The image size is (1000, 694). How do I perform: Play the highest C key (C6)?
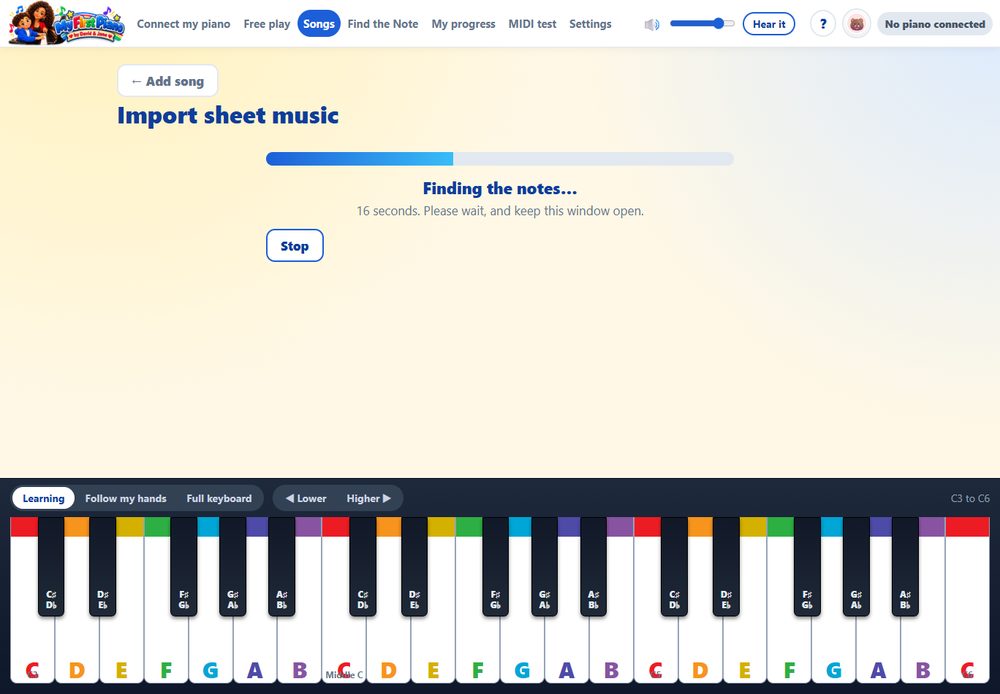(967, 651)
